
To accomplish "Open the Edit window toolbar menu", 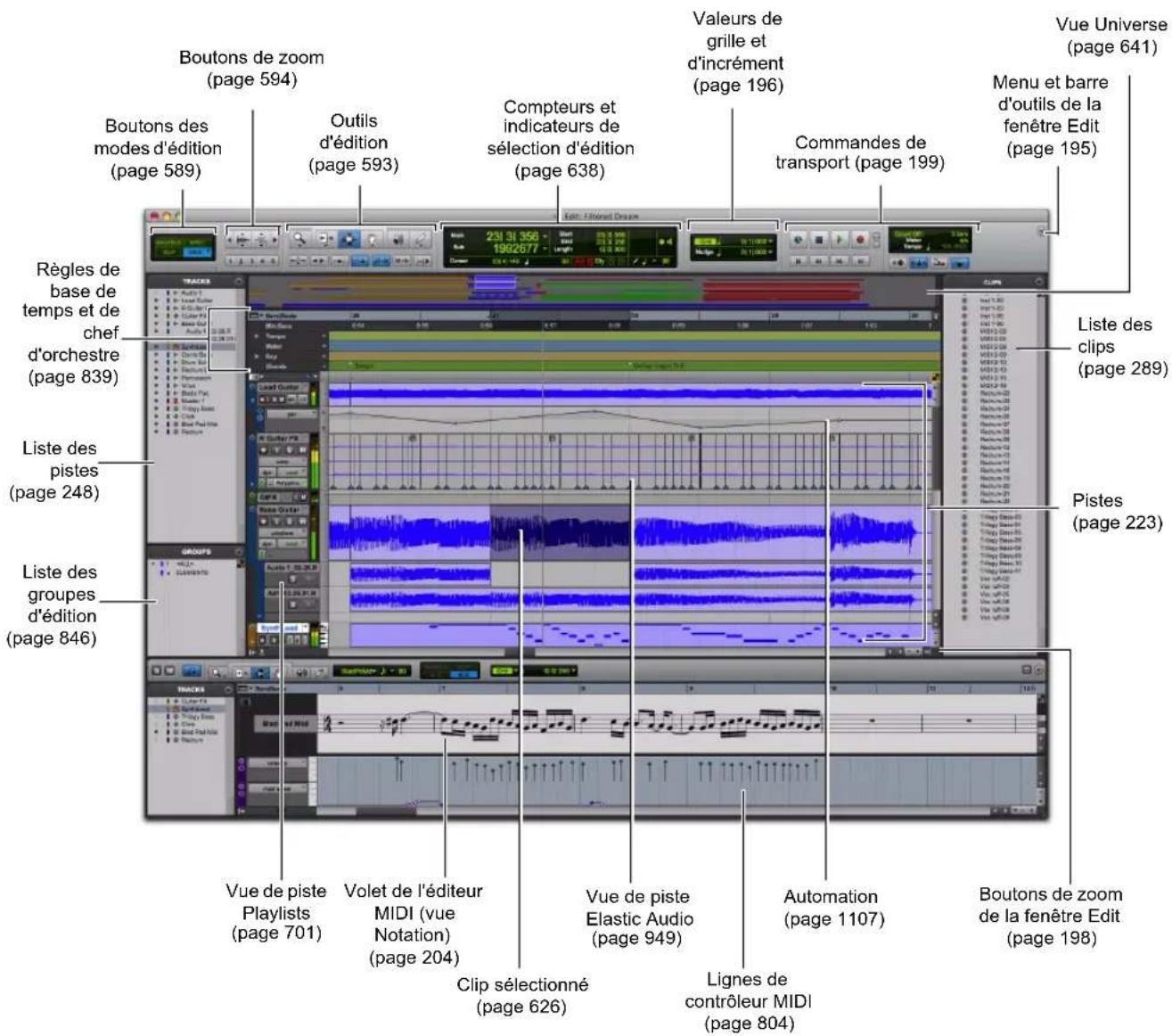I will (1042, 232).
